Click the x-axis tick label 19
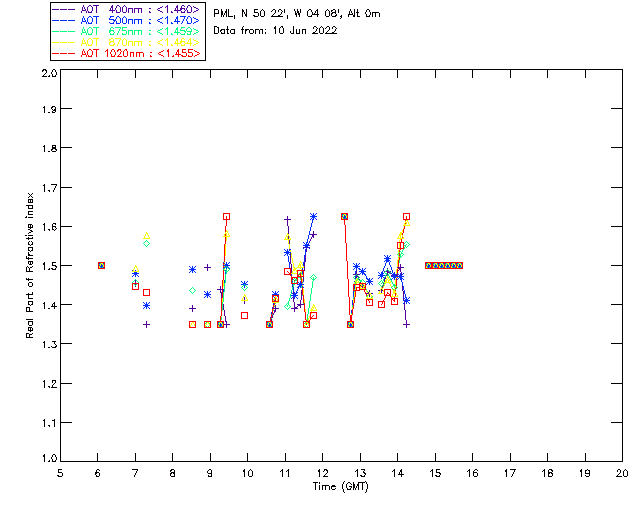 point(585,473)
